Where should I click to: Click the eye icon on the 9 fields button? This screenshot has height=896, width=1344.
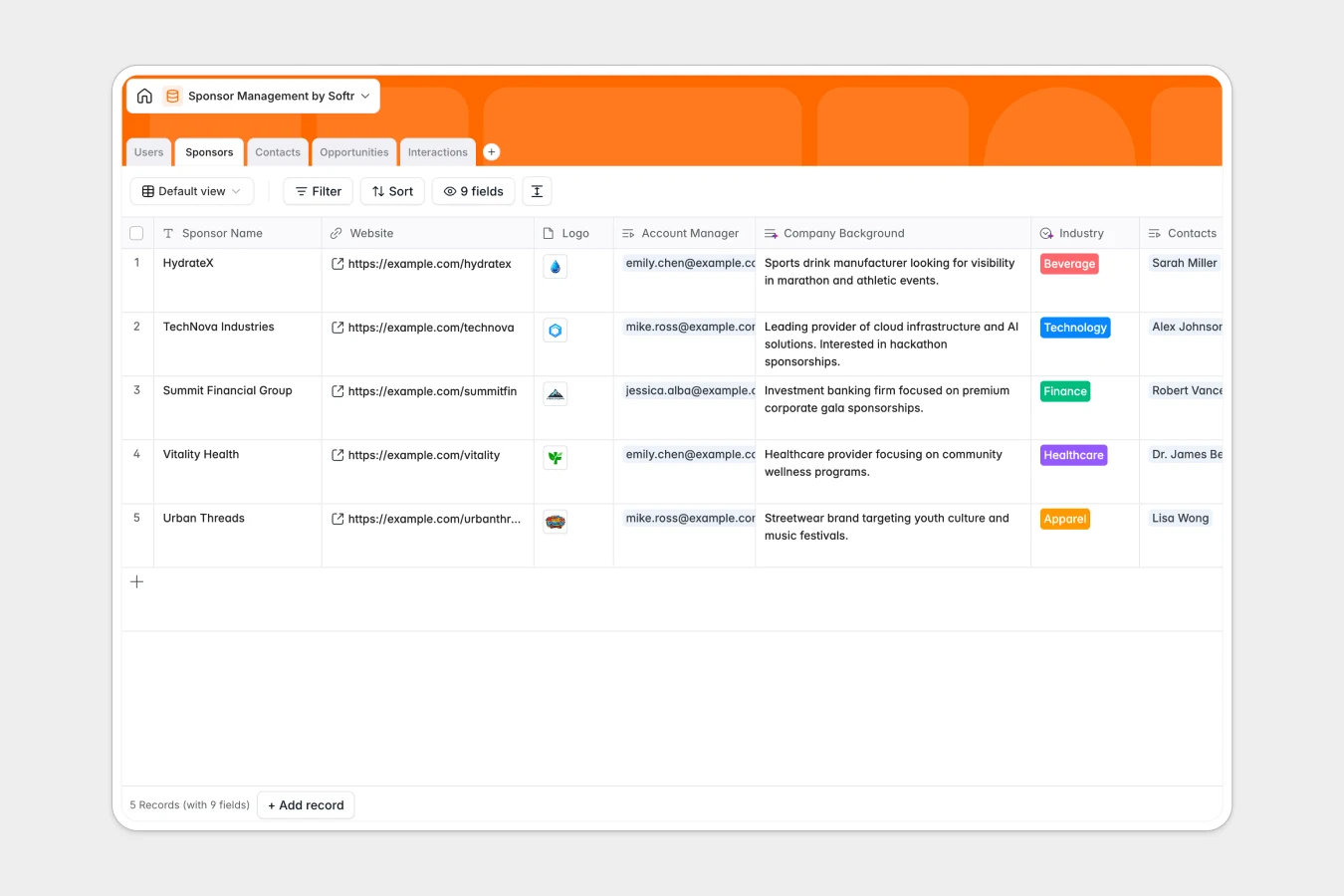click(x=449, y=191)
